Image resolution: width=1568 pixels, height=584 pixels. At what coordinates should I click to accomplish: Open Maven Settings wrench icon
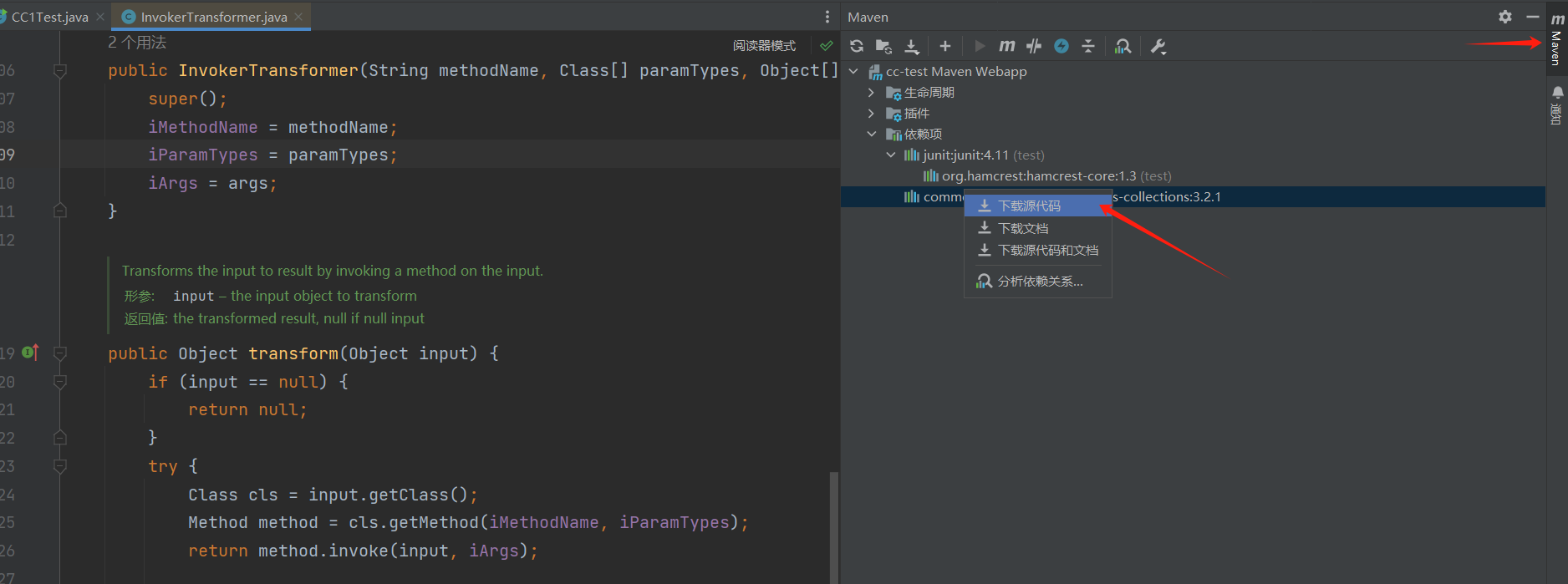1158,47
